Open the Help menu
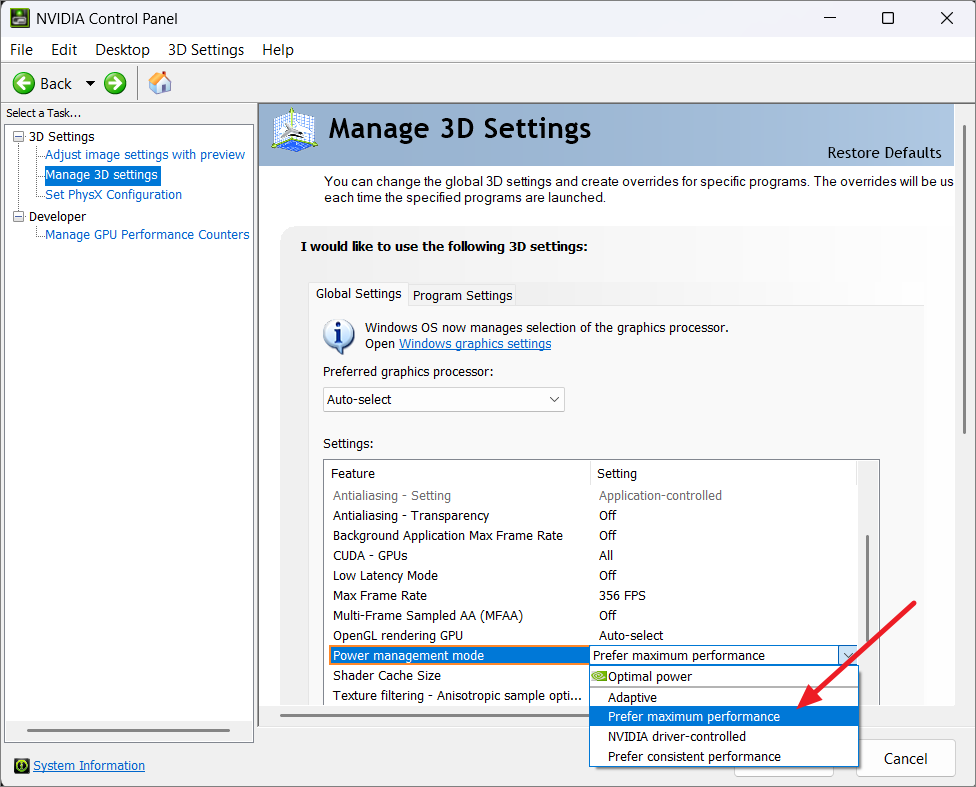976x787 pixels. (x=278, y=50)
